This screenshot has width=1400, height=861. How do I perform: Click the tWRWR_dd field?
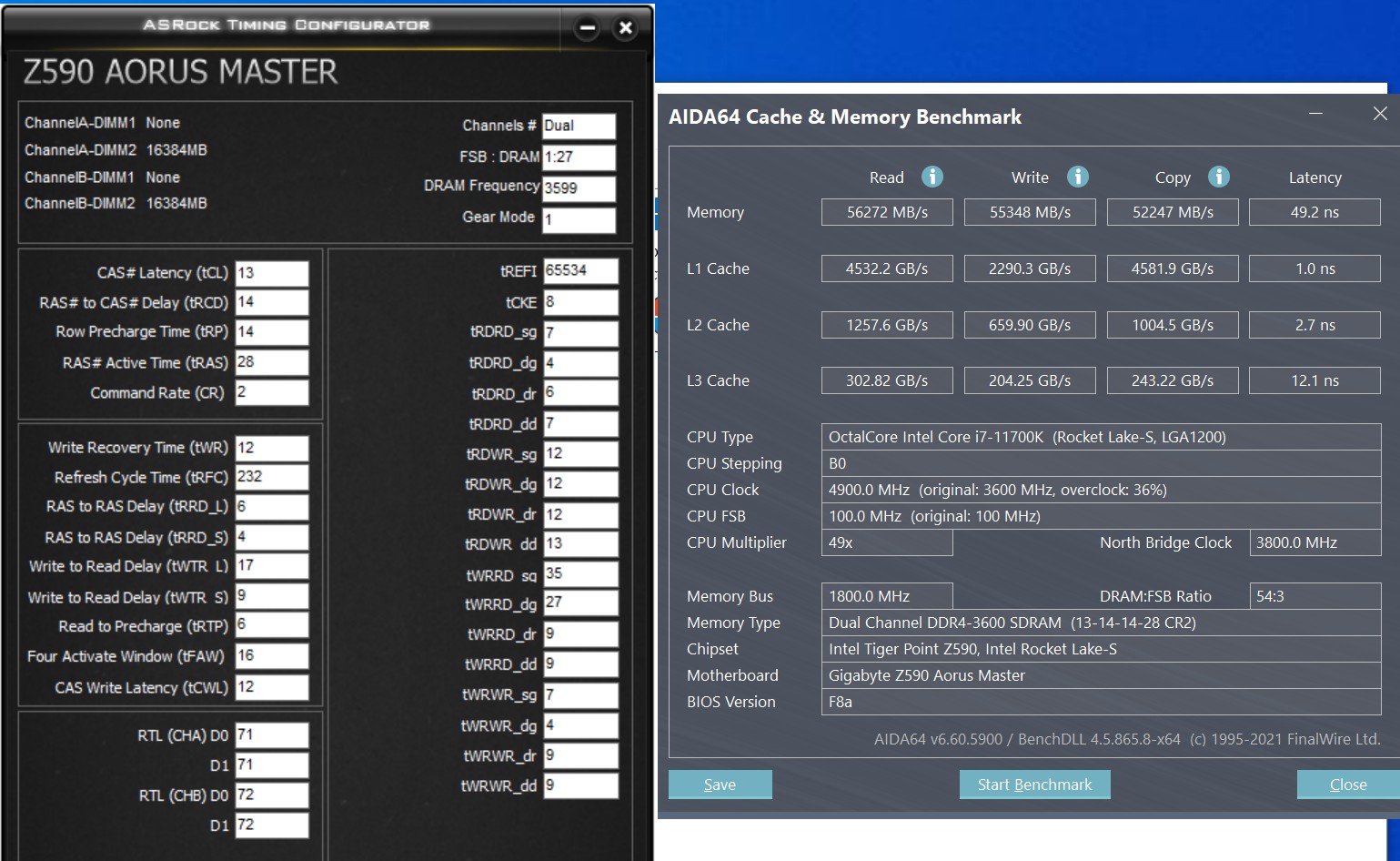coord(581,785)
